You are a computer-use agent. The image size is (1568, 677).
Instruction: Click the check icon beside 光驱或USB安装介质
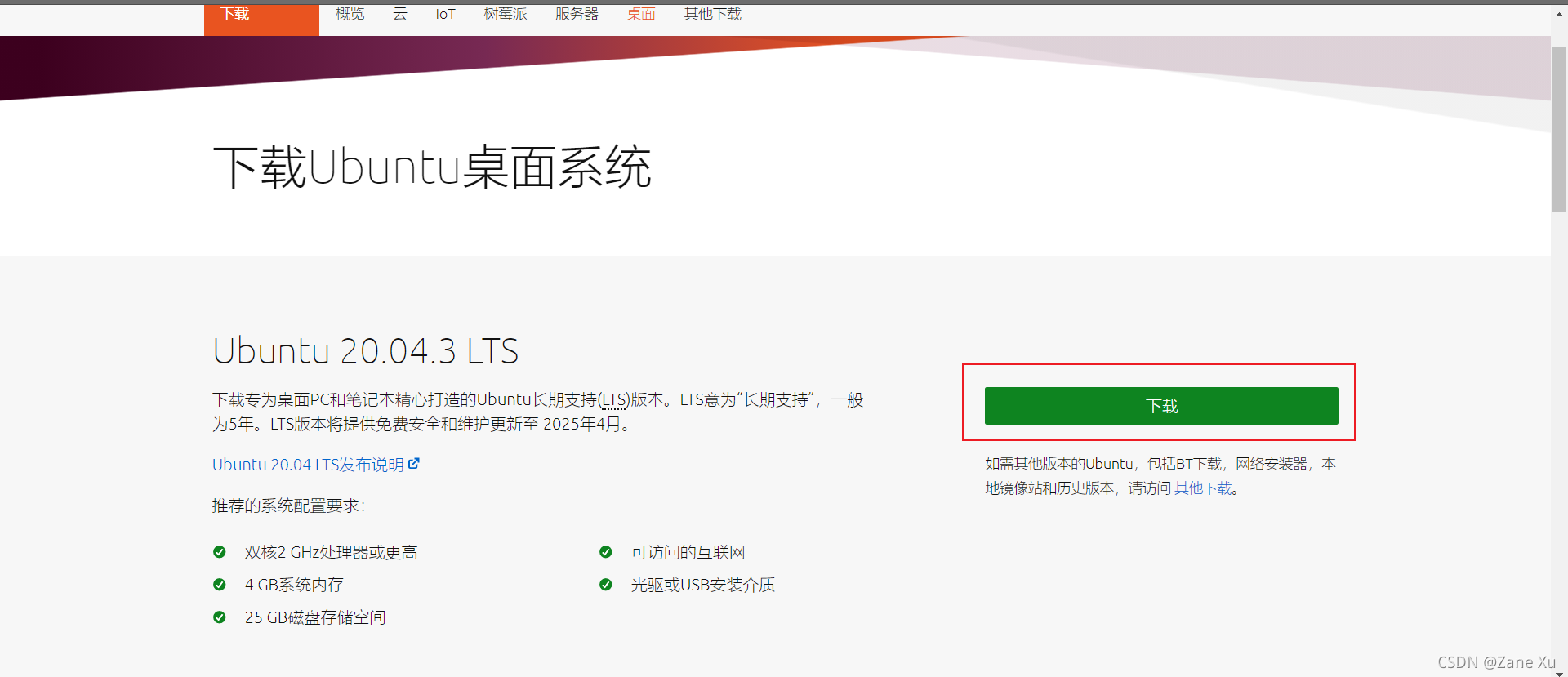click(606, 585)
